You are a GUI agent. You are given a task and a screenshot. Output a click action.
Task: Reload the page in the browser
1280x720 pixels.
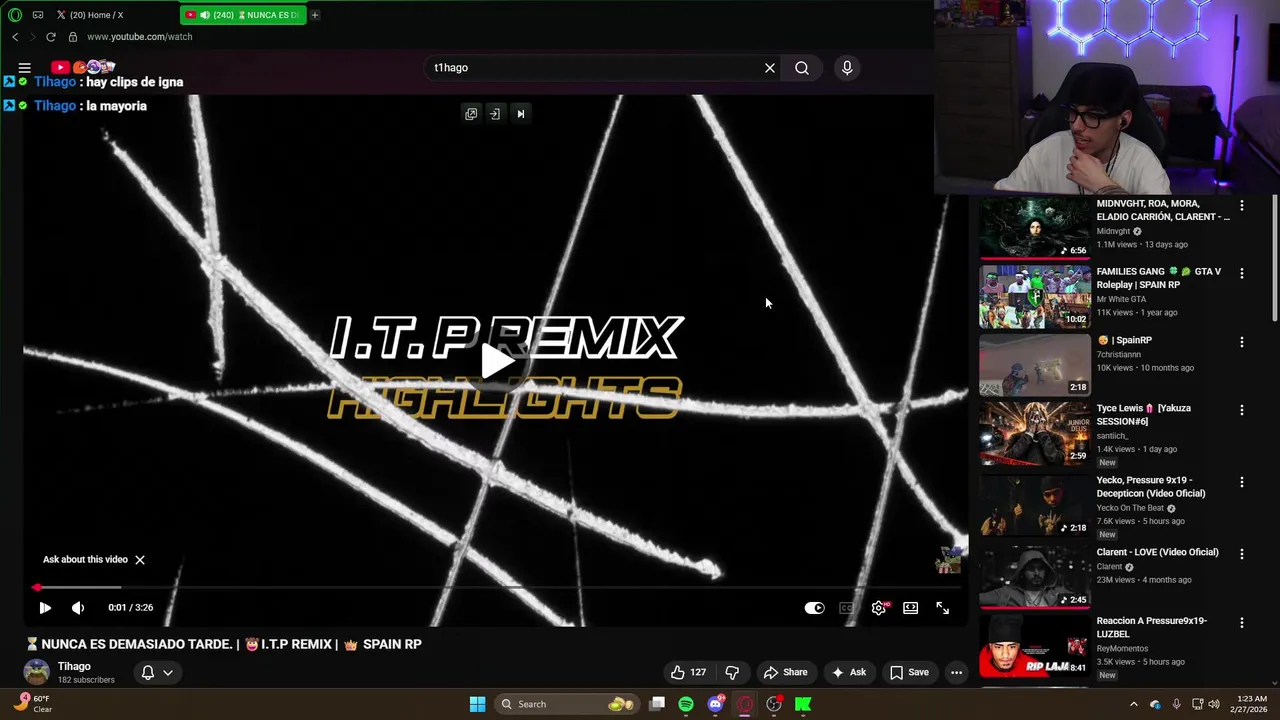[51, 37]
